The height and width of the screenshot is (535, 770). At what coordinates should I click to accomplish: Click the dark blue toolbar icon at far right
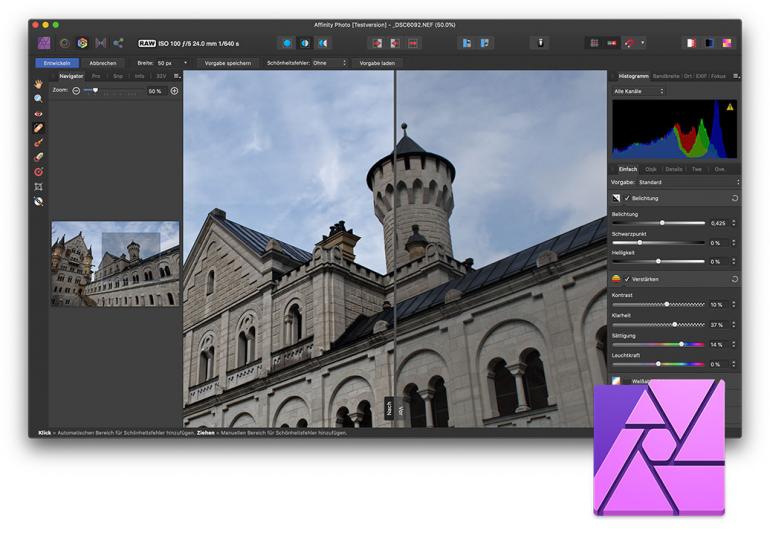tap(709, 43)
